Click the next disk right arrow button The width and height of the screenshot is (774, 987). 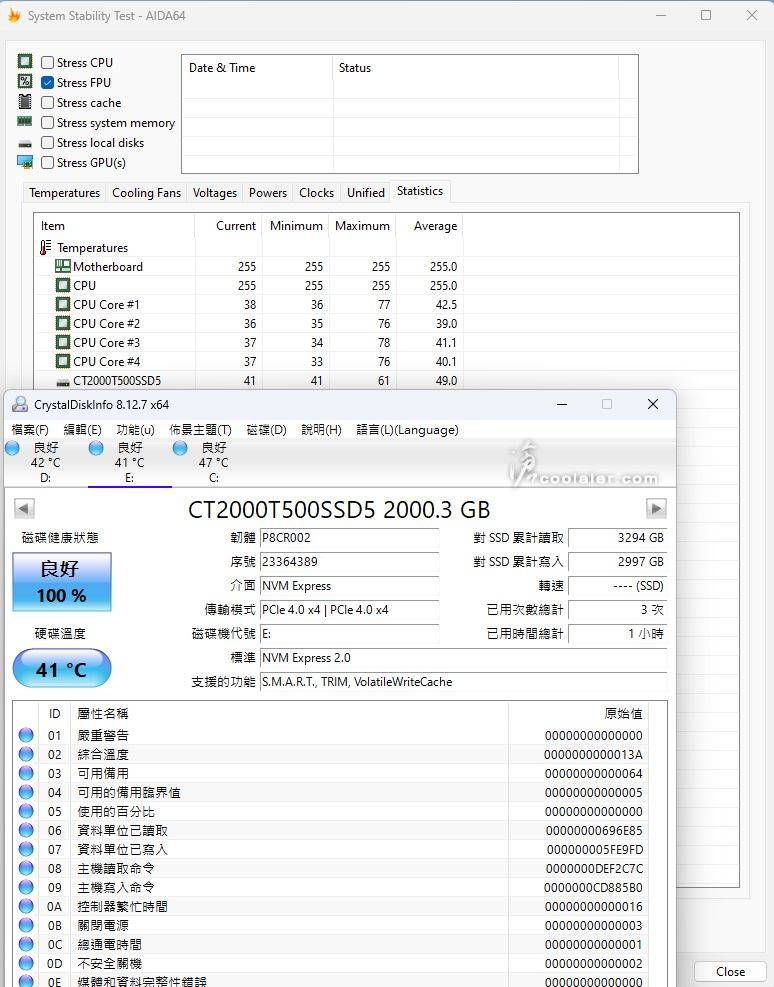point(656,509)
